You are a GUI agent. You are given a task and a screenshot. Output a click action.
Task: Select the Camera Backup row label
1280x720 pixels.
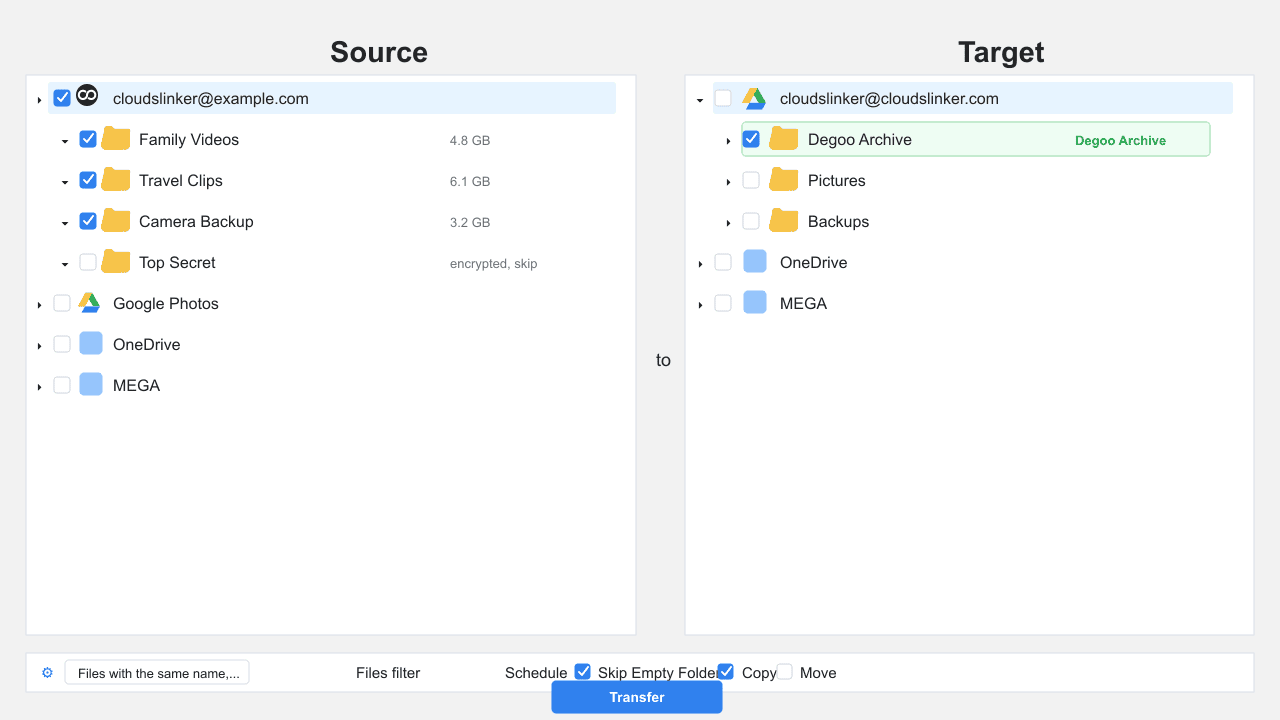point(196,221)
